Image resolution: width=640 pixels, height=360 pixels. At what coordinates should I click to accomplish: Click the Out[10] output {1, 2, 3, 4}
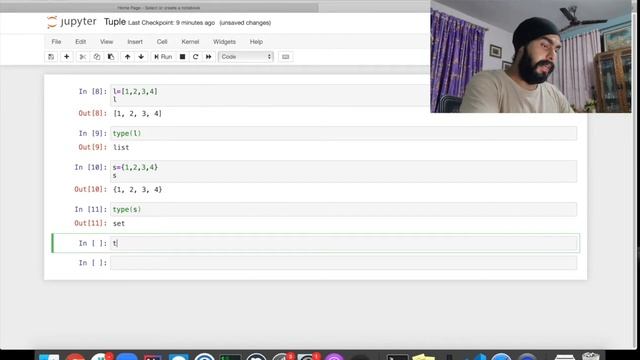coord(138,189)
